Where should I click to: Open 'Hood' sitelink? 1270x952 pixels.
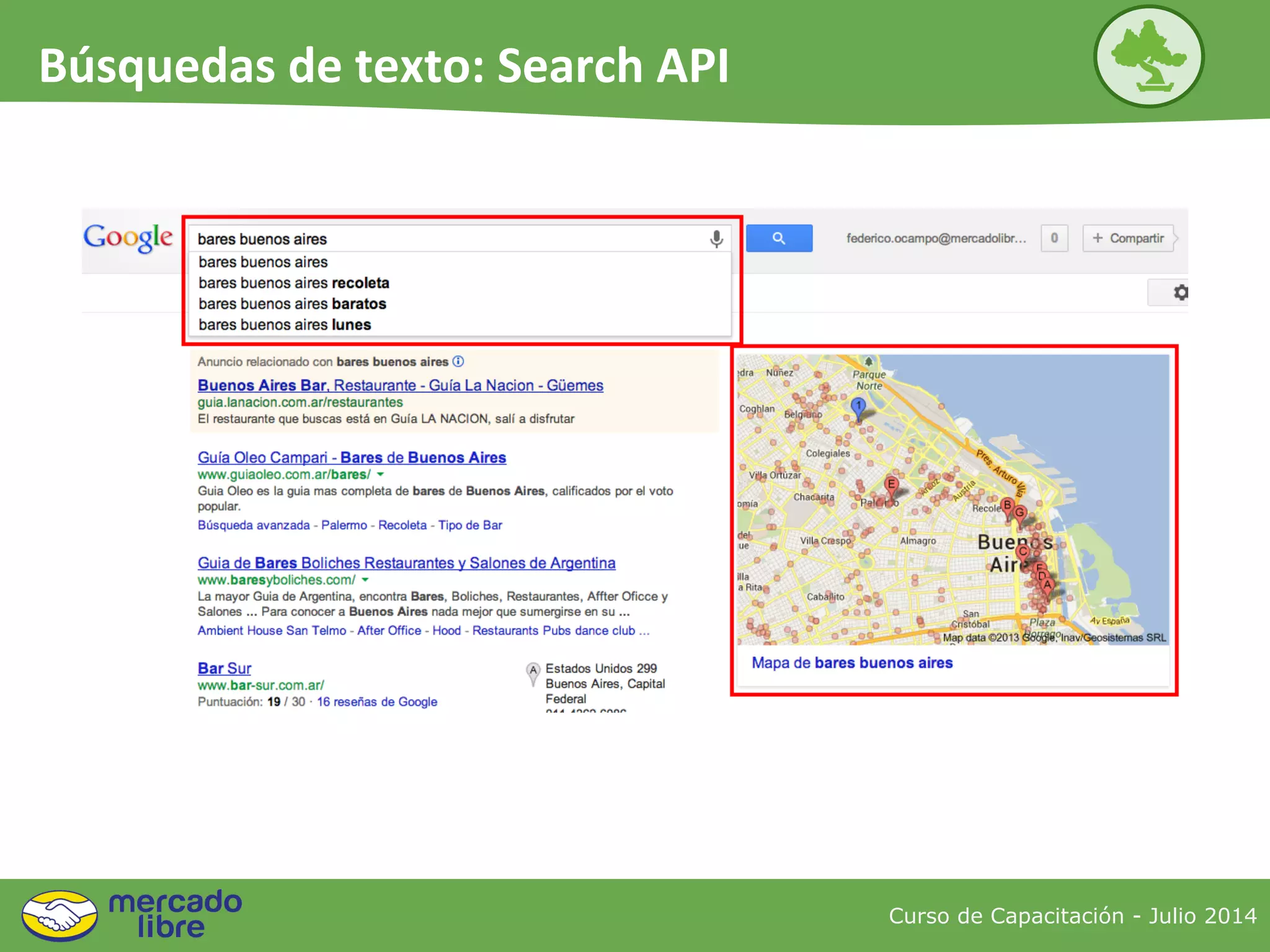[x=446, y=631]
